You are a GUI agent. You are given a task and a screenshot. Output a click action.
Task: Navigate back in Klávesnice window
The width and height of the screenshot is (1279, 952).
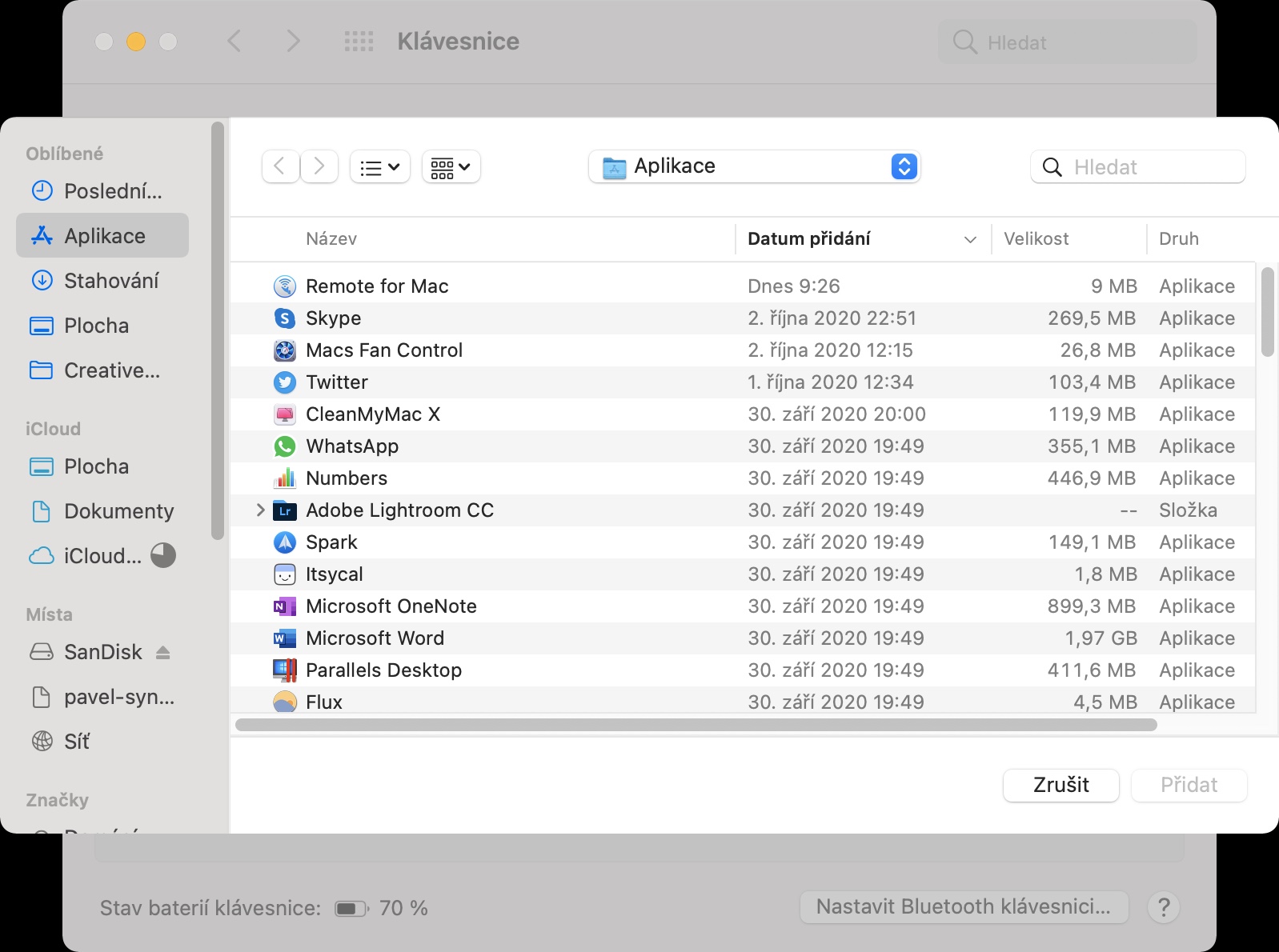234,41
